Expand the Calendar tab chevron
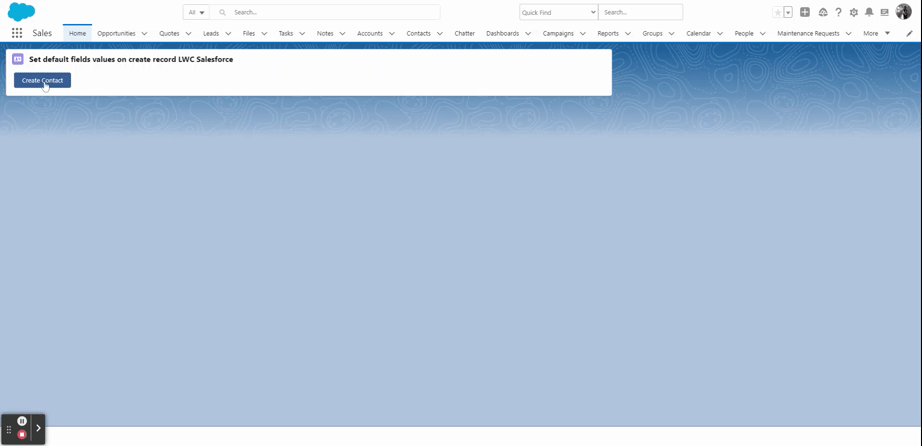This screenshot has height=446, width=922. click(x=720, y=34)
